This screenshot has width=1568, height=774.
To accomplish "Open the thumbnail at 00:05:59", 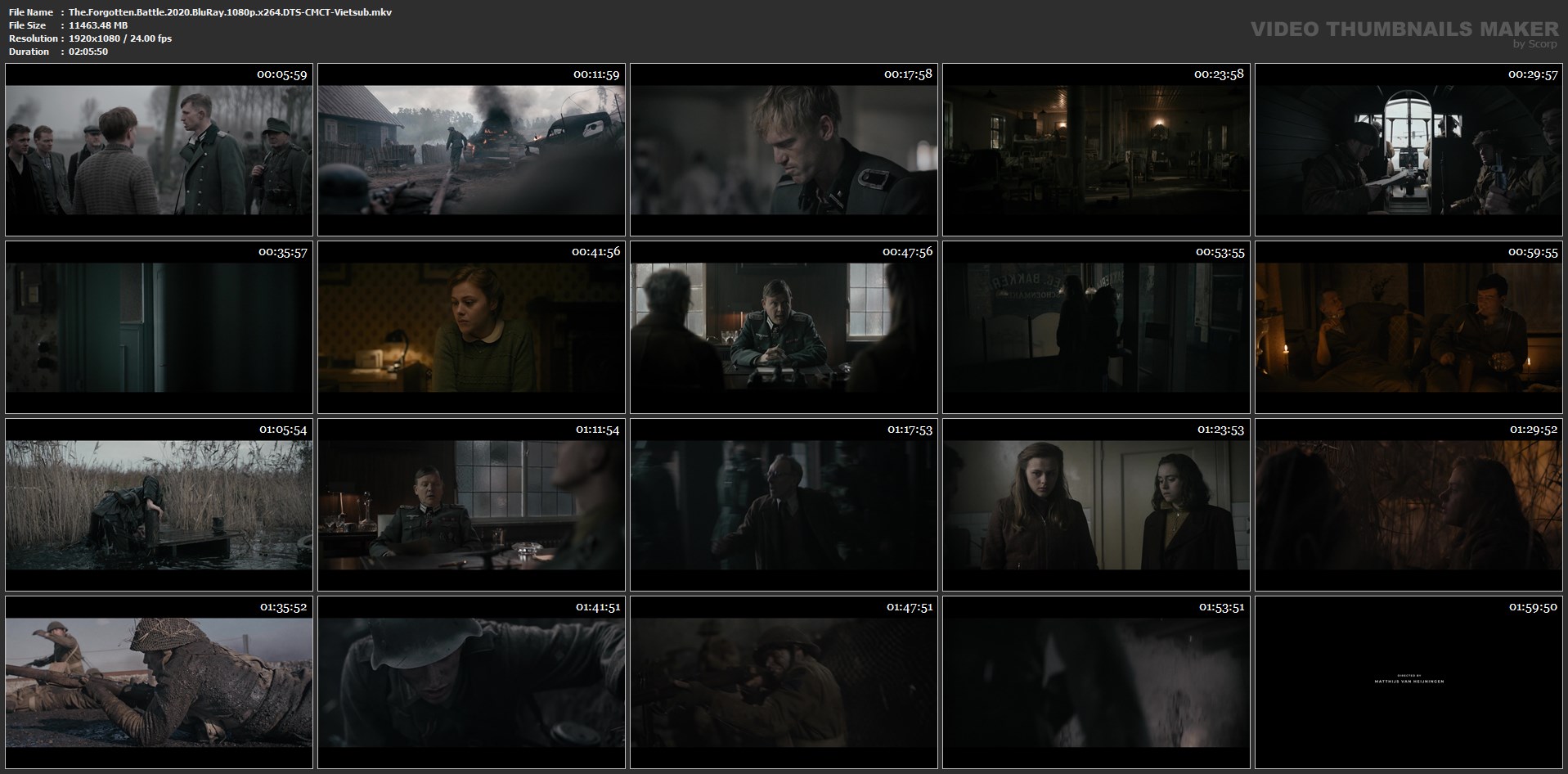I will [x=159, y=150].
